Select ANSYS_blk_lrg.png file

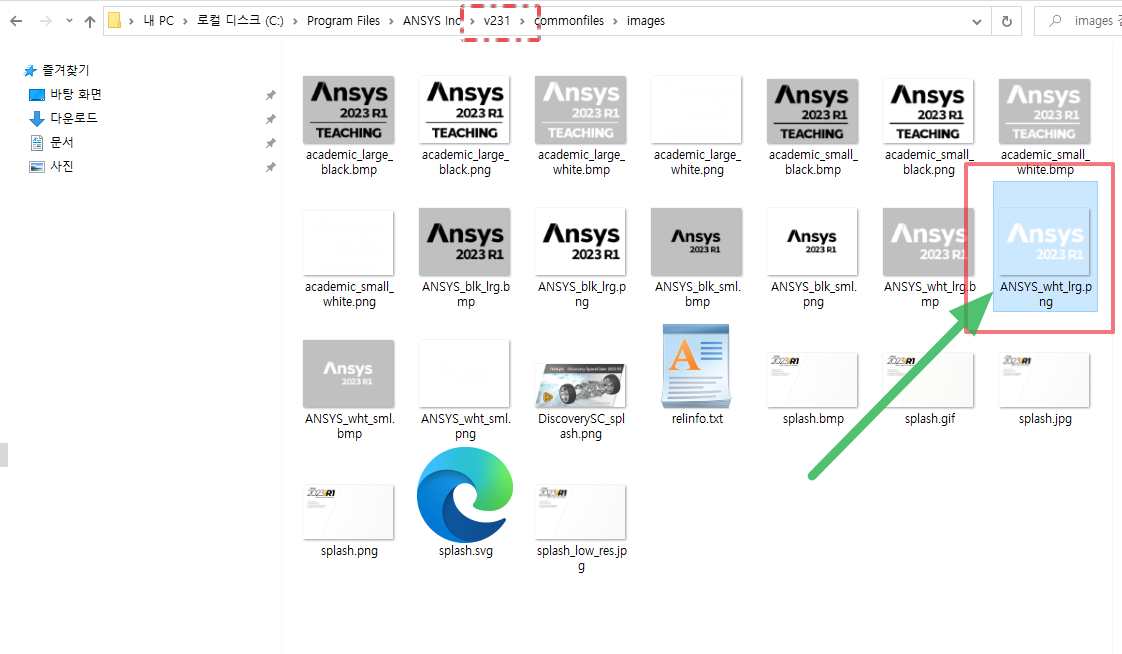(580, 258)
